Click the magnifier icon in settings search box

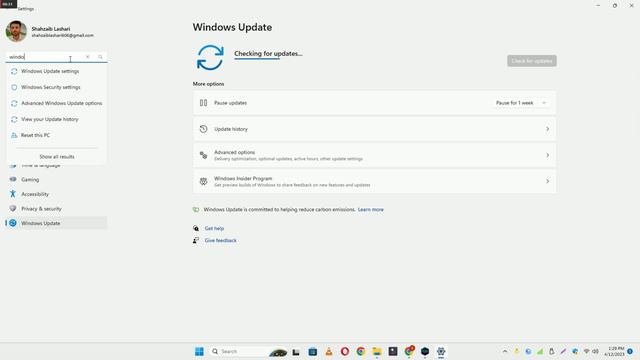coord(100,57)
